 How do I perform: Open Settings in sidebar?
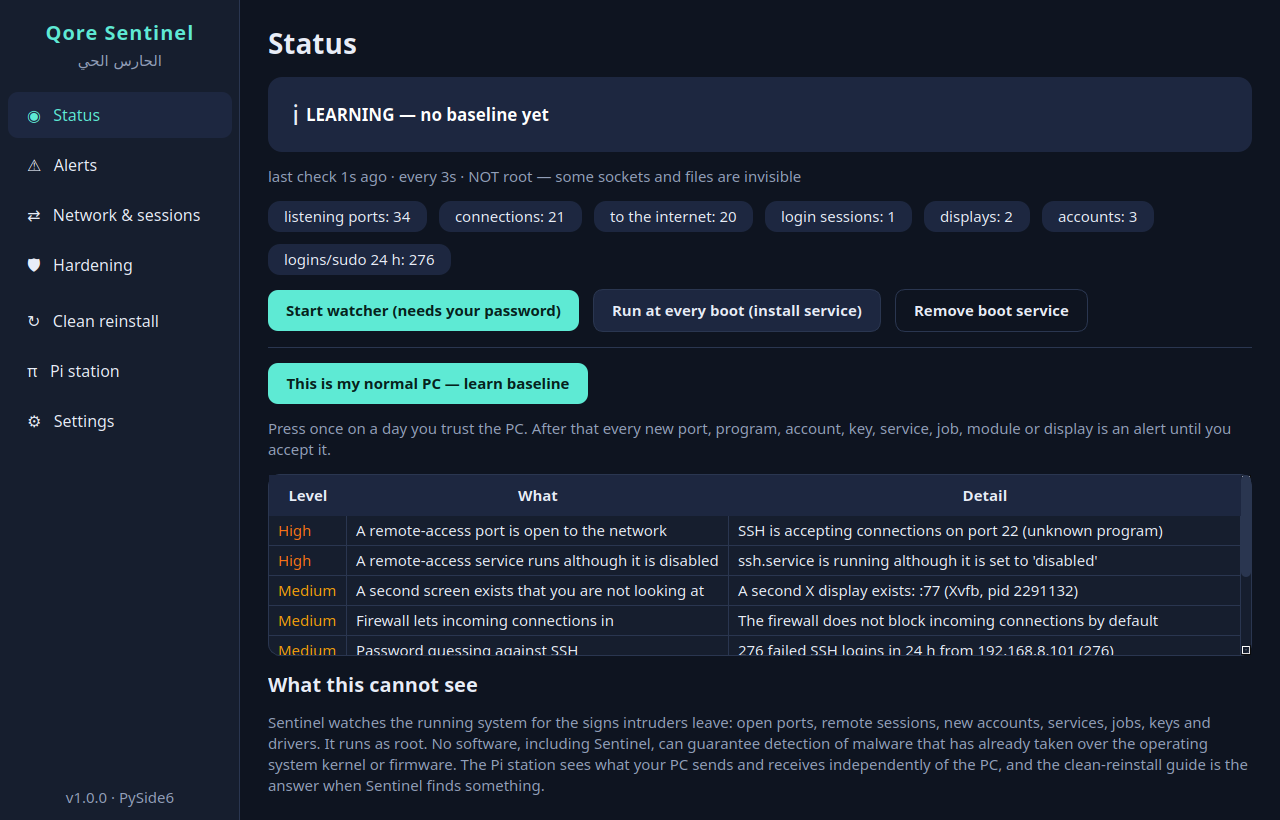tap(120, 421)
